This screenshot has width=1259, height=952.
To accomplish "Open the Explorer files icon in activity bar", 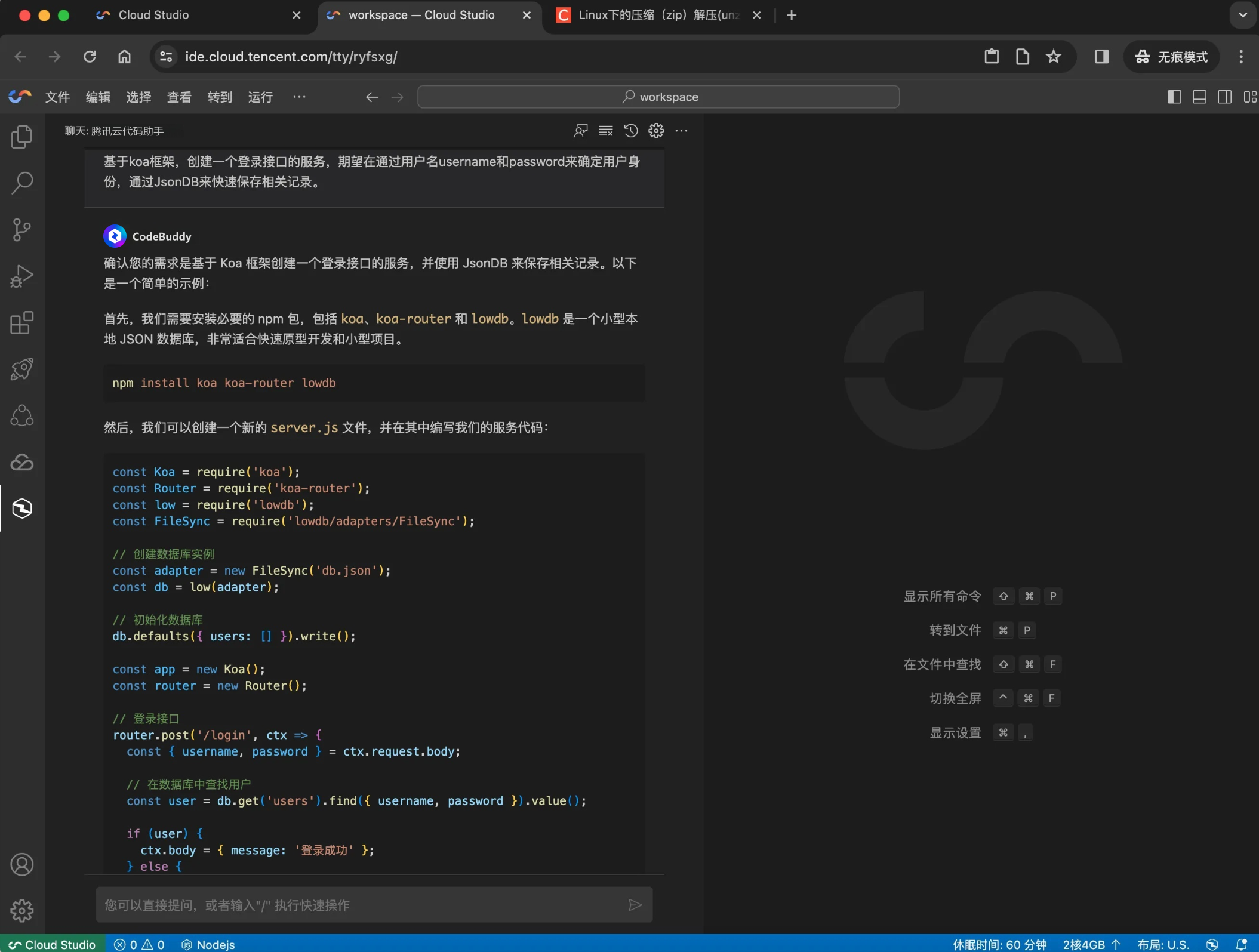I will tap(22, 137).
